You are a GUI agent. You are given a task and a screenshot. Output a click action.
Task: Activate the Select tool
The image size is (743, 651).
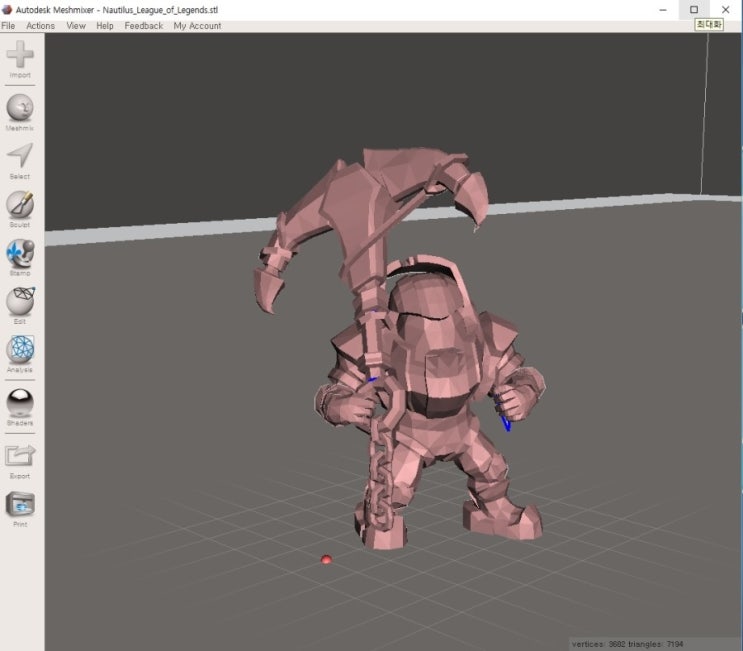pos(20,161)
